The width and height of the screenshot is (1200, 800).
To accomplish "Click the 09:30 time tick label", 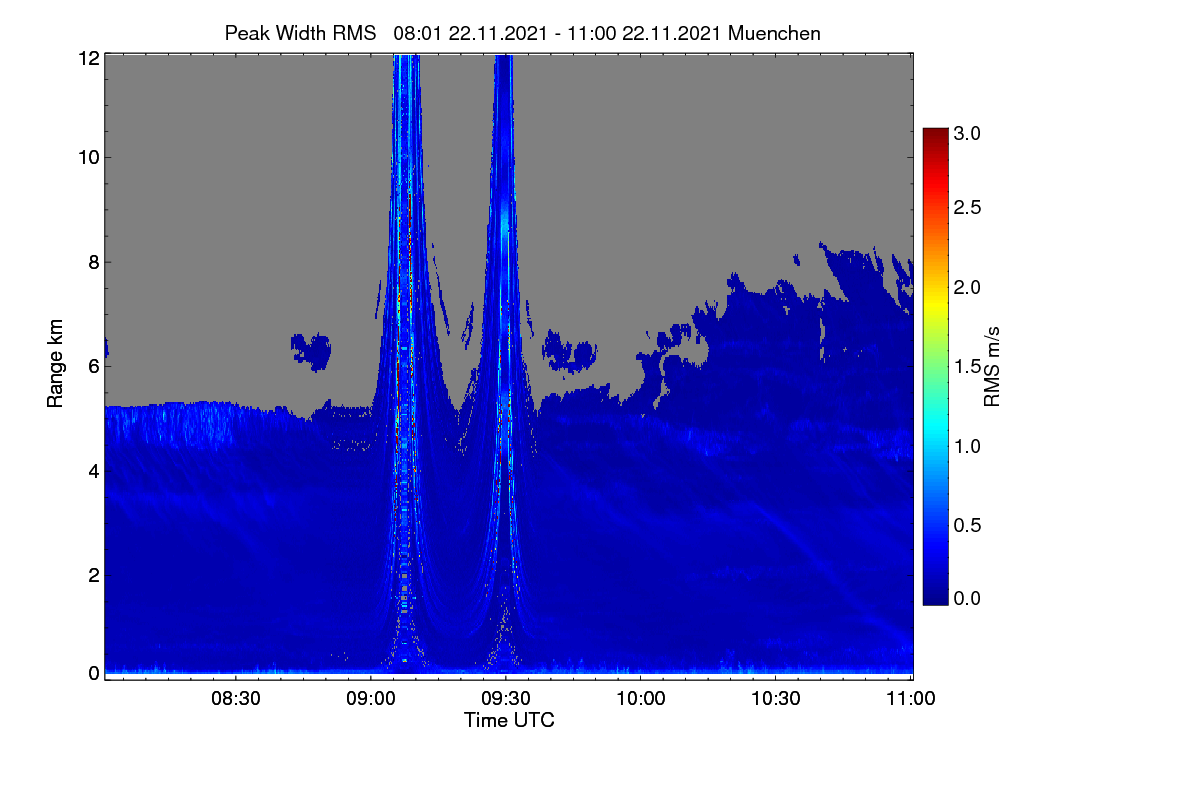I will point(506,700).
